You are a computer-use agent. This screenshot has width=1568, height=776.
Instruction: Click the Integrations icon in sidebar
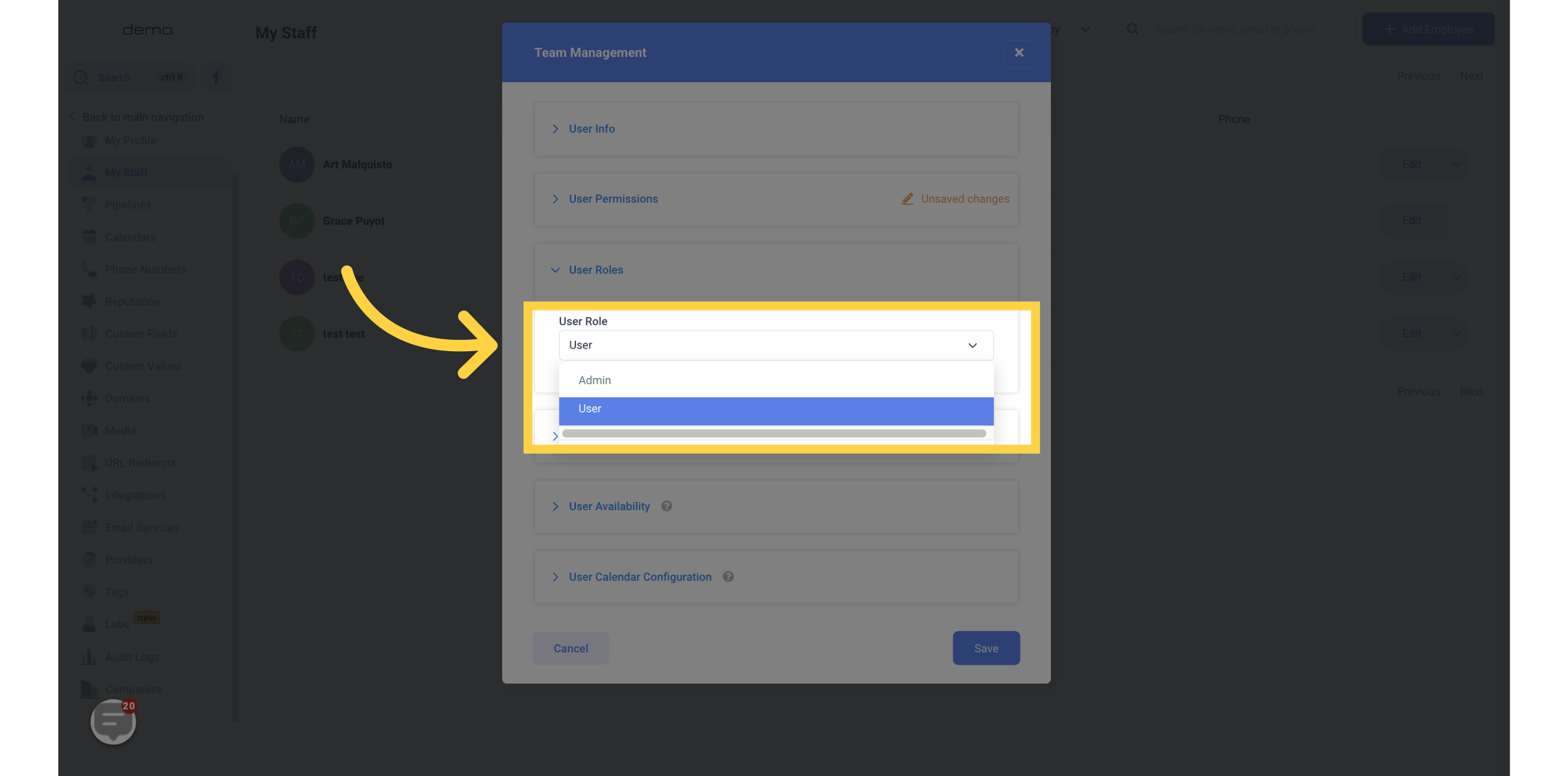point(88,496)
